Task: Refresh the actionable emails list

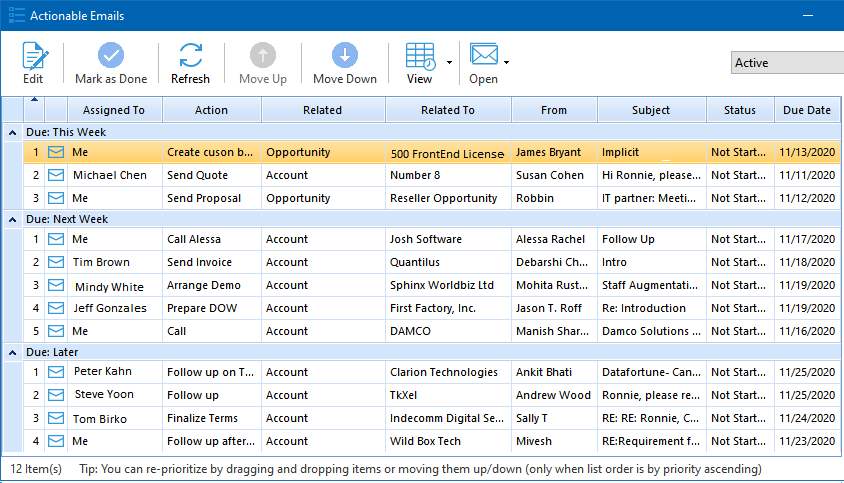Action: coord(190,56)
